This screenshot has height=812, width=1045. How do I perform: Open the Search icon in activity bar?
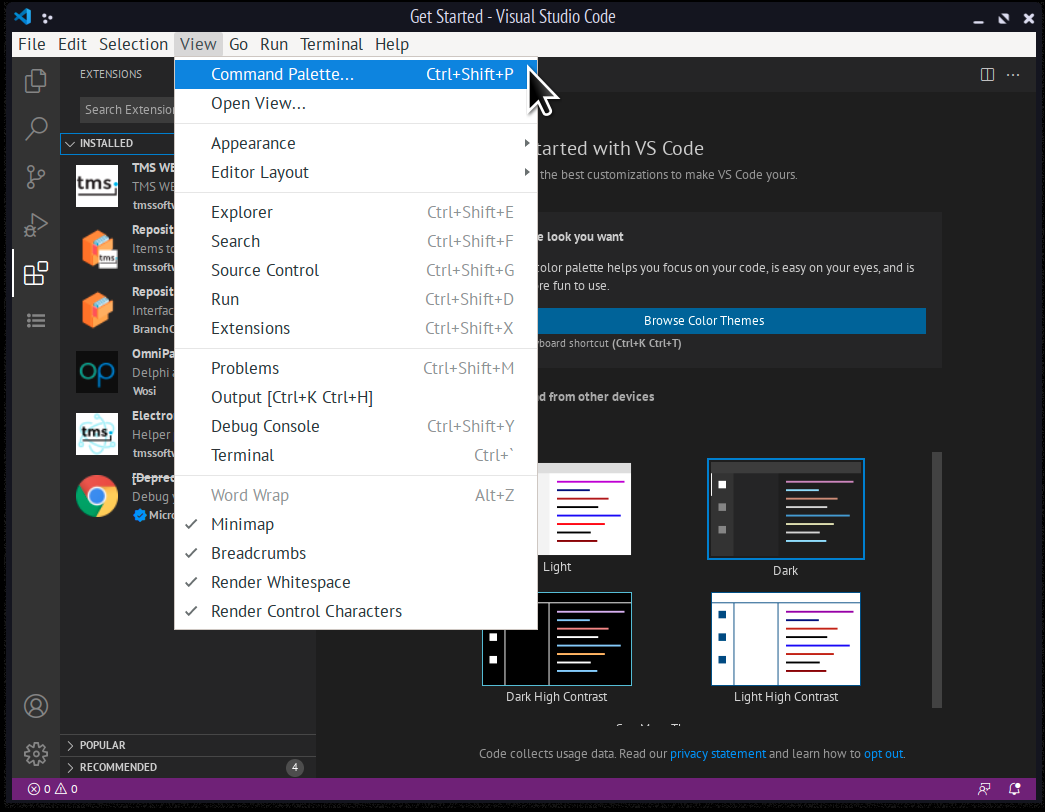(x=35, y=129)
